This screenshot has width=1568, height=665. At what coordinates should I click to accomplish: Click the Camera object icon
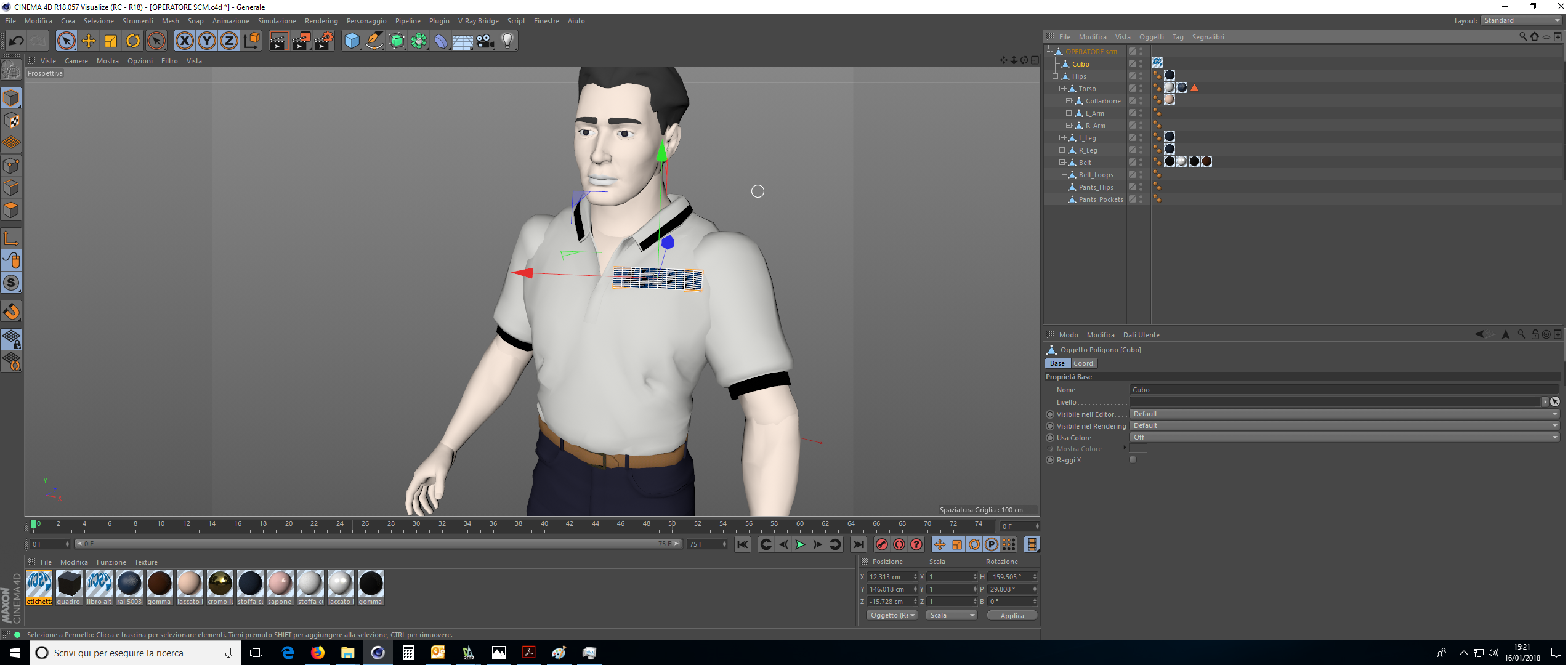click(485, 41)
